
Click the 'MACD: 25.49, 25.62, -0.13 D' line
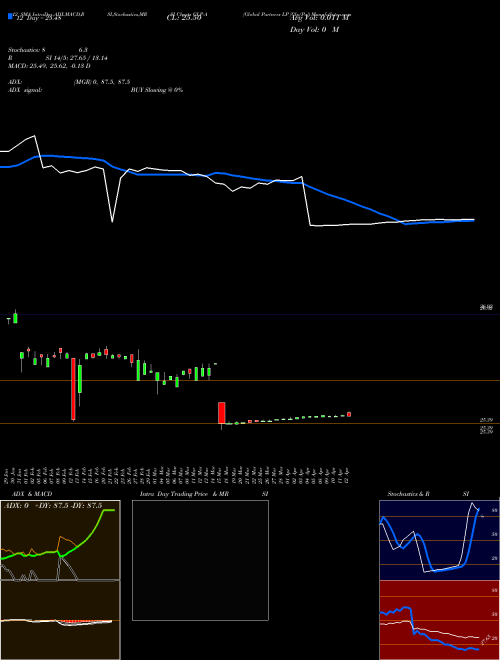49,66
